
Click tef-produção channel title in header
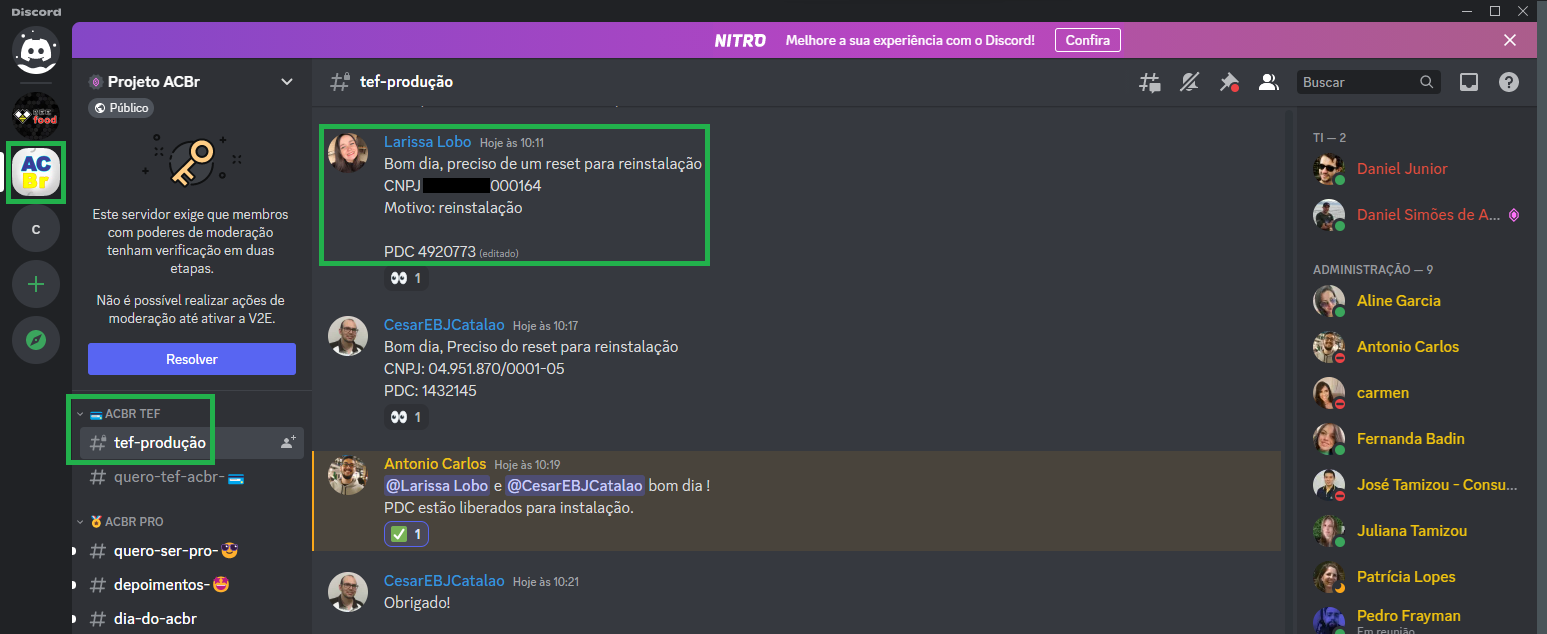point(406,82)
